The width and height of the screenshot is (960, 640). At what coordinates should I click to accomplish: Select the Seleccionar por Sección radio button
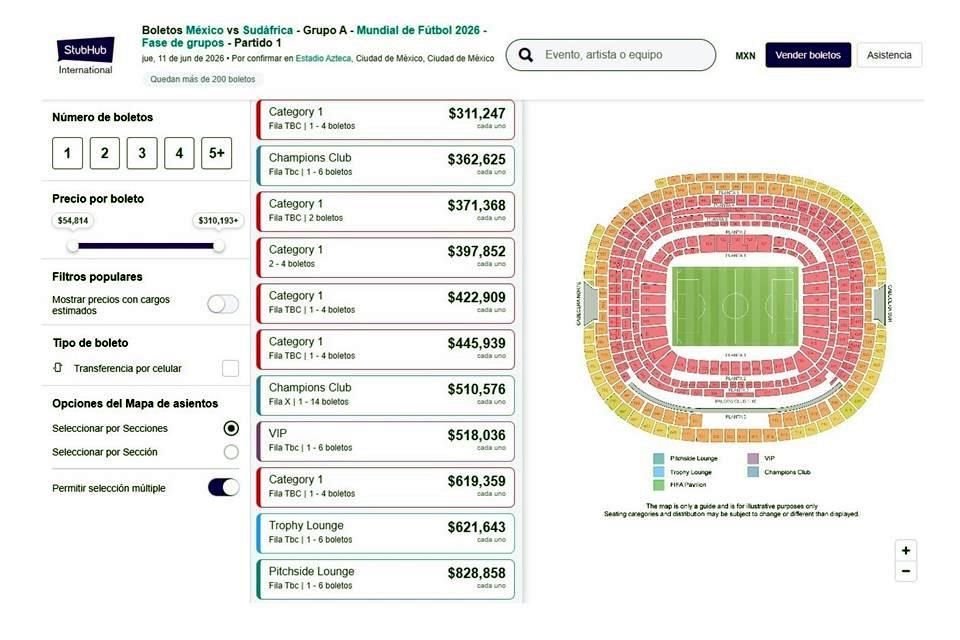231,452
